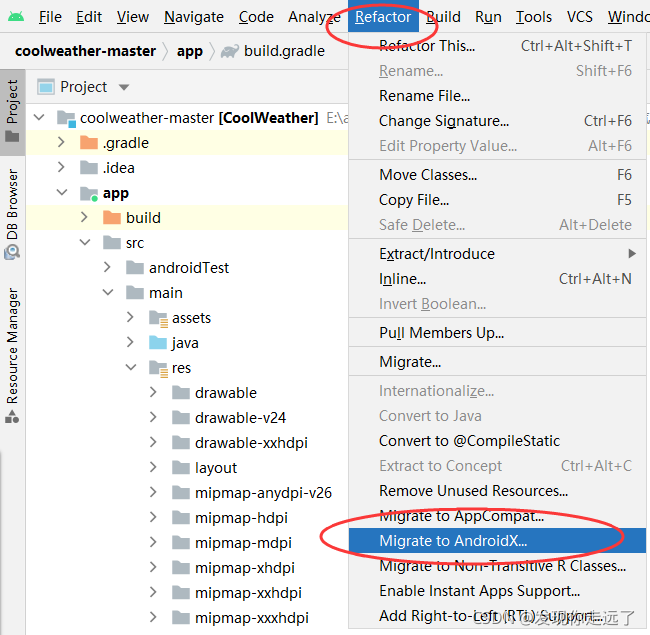Click the drawable folder icon
This screenshot has height=635, width=650.
tap(181, 393)
